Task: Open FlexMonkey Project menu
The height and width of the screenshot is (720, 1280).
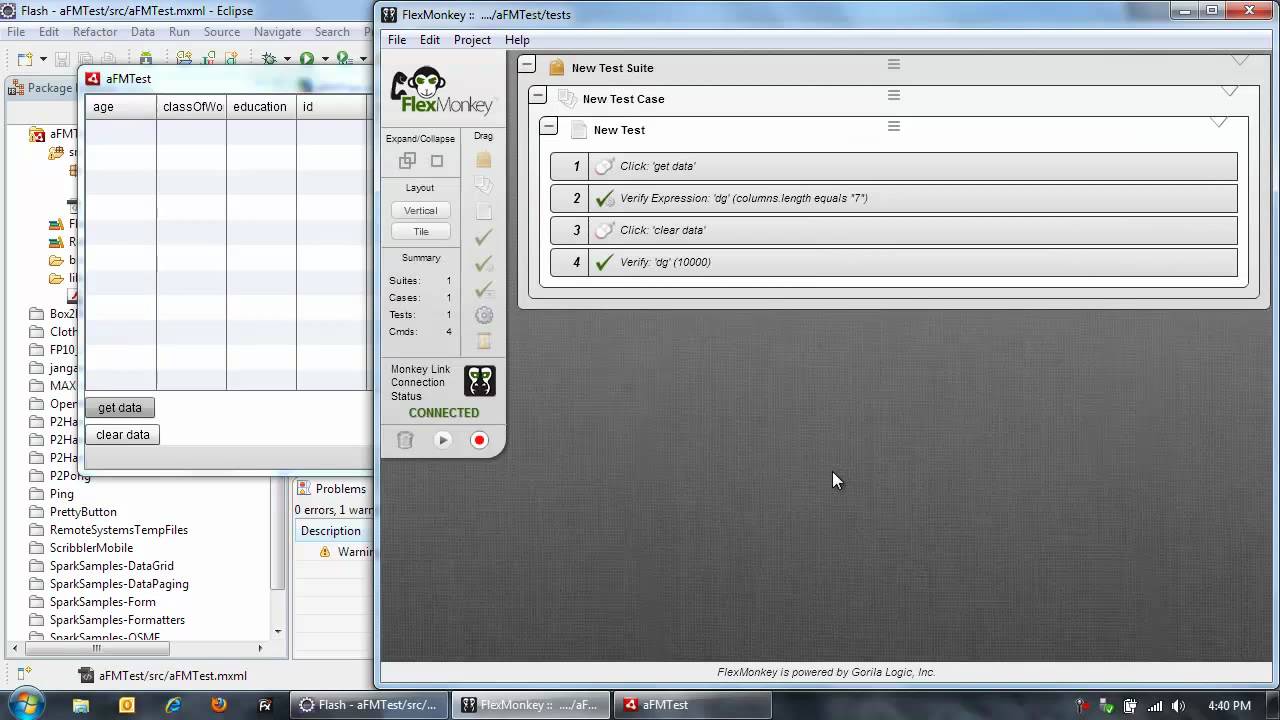Action: (472, 40)
